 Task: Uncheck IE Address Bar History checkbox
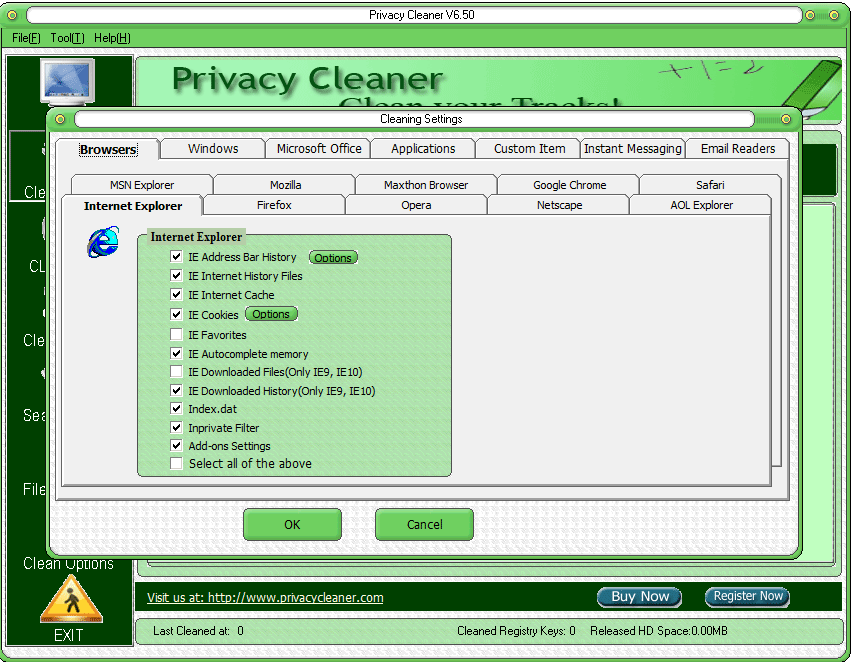(x=177, y=258)
